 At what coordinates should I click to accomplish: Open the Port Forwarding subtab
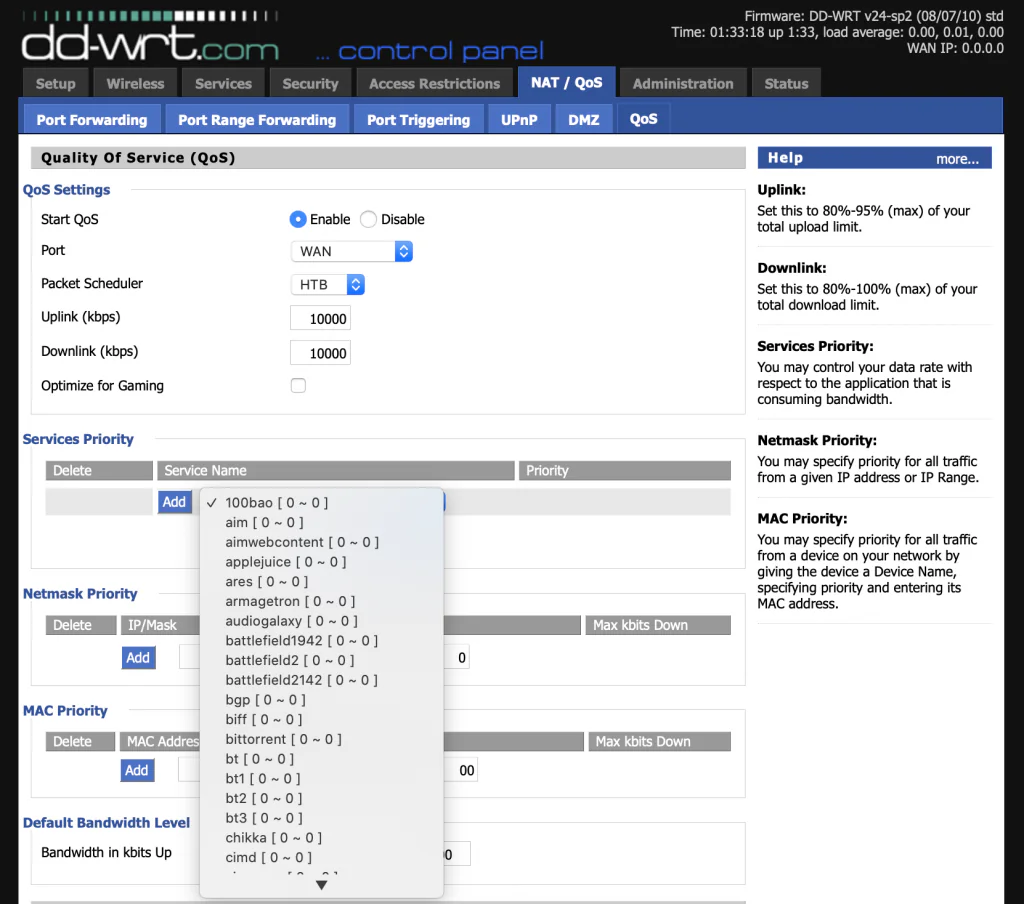point(92,120)
